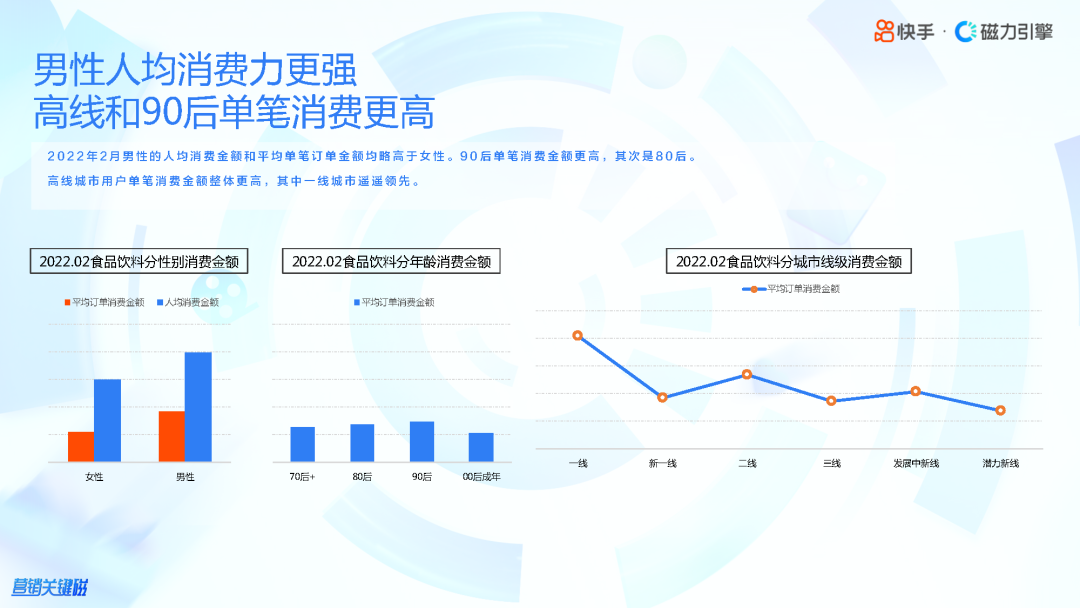The image size is (1080, 608).
Task: Click the 潜力新线 data point
Action: 1001,410
